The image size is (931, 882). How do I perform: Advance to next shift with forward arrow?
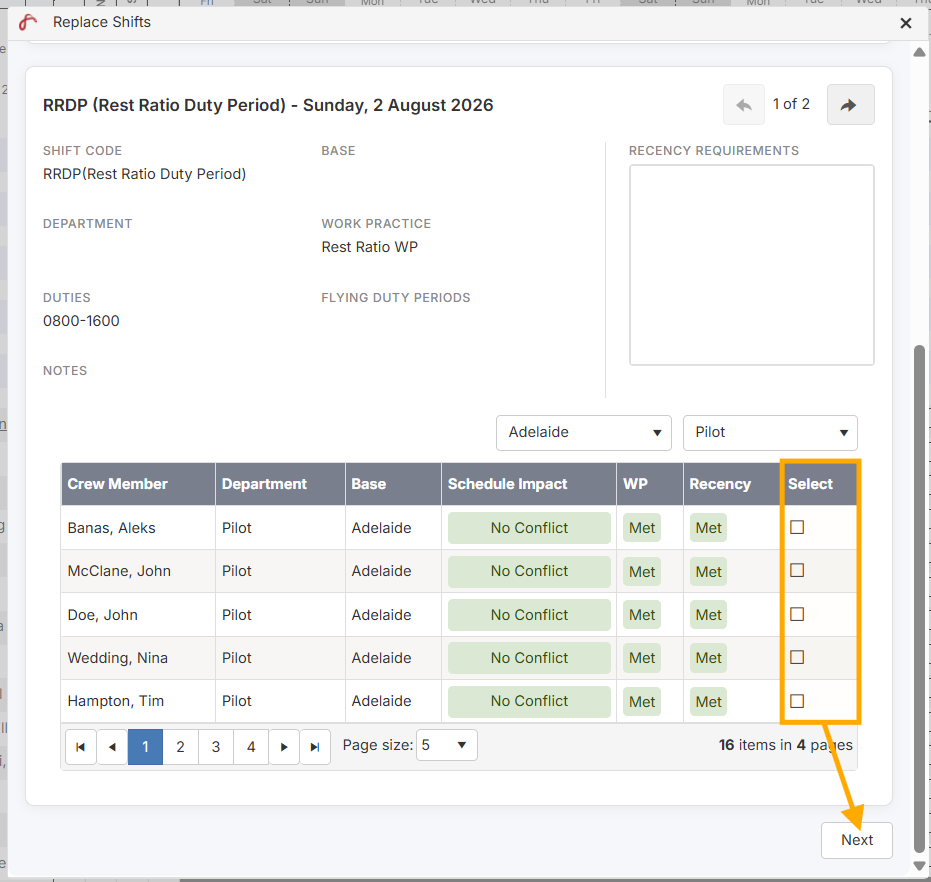pos(850,105)
